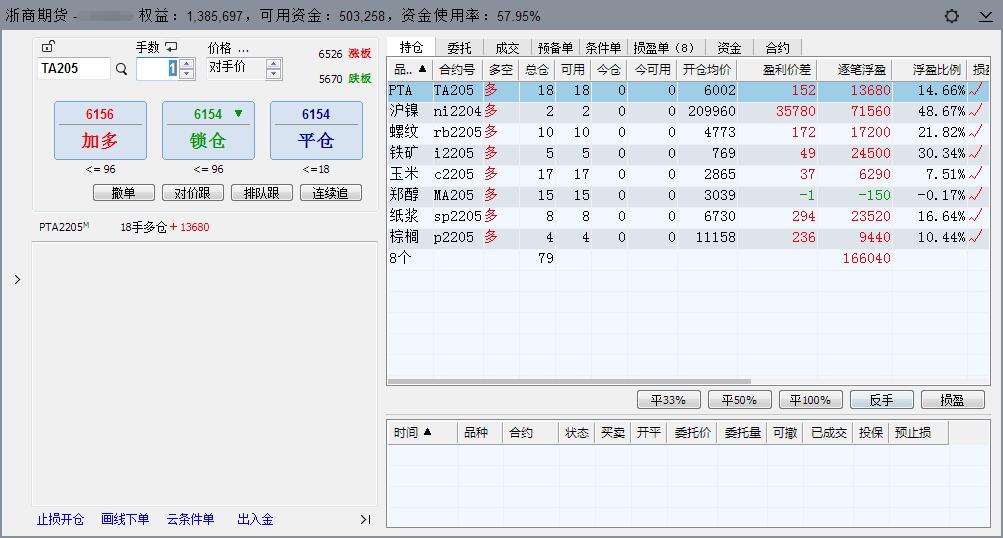Click the stop-profit check mark in 棕榈 row
Image resolution: width=1003 pixels, height=538 pixels.
976,237
